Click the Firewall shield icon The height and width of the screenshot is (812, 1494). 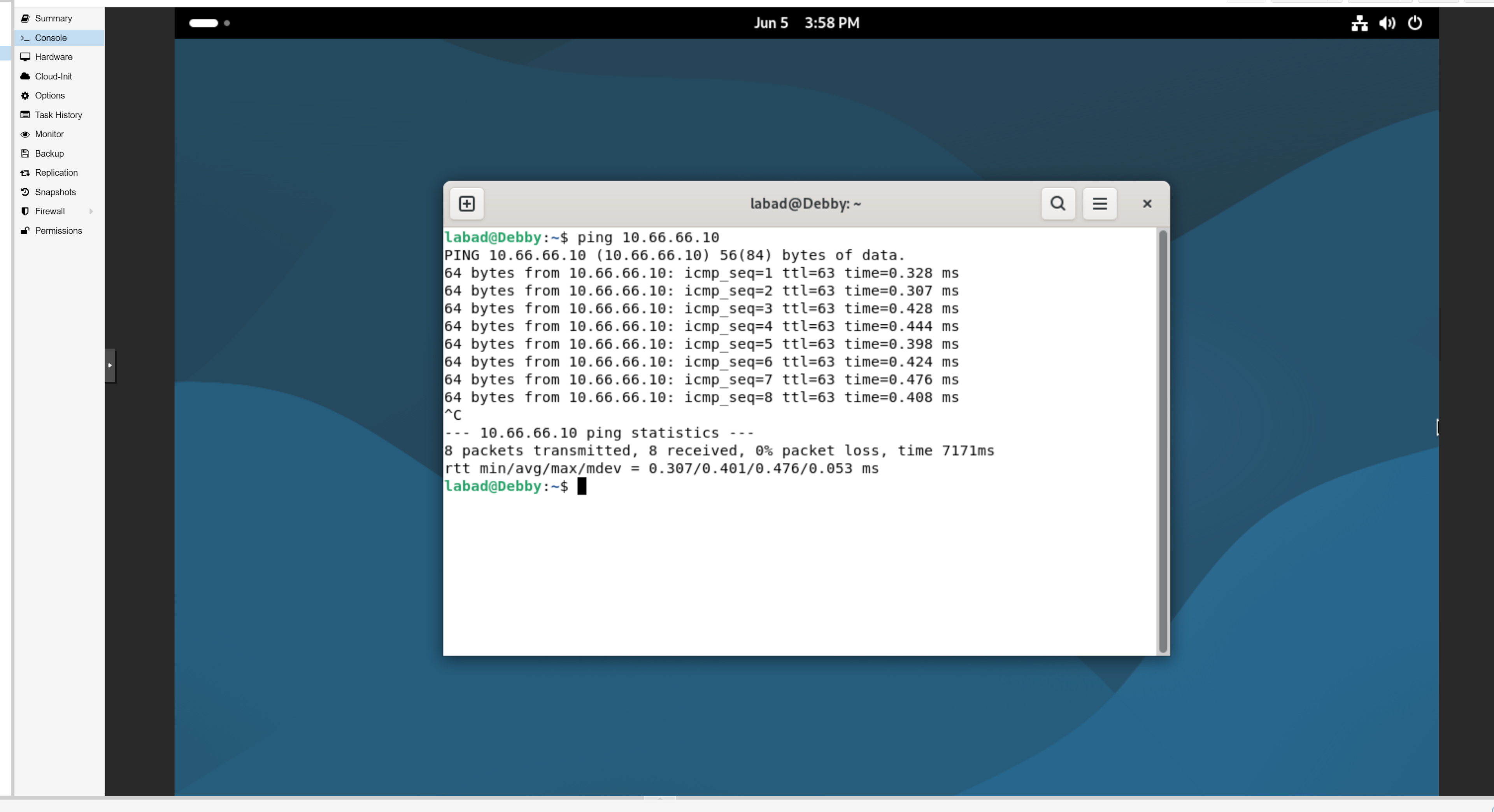[x=25, y=211]
